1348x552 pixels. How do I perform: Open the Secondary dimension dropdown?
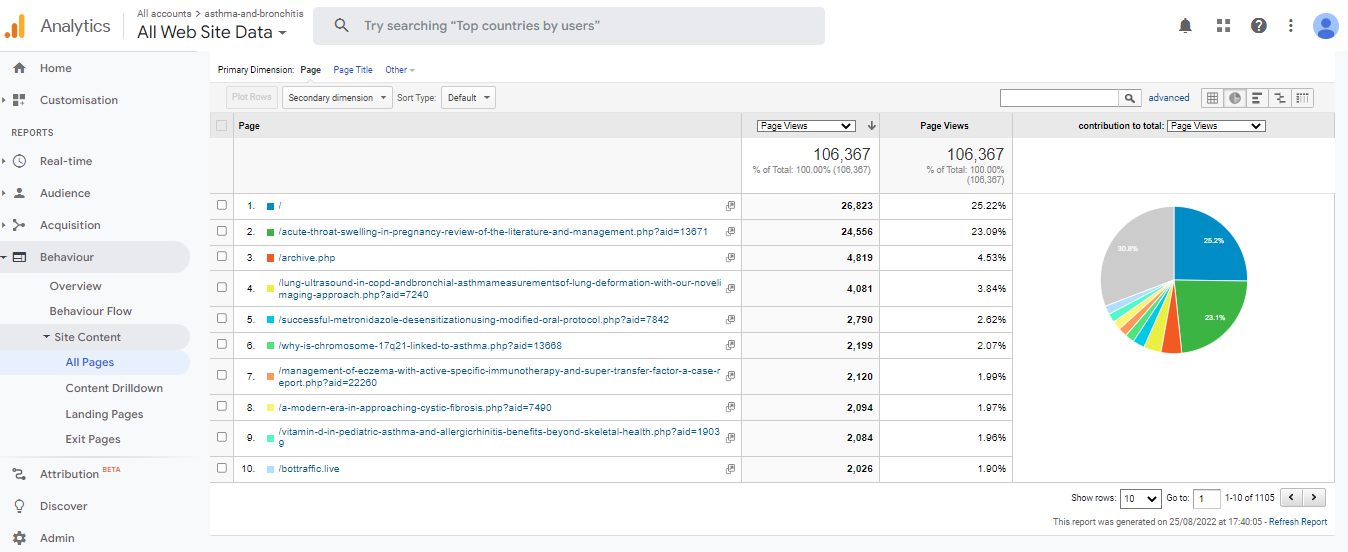337,98
